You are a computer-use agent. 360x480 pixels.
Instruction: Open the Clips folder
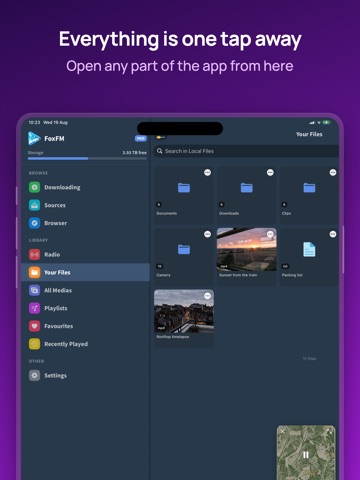pos(309,195)
